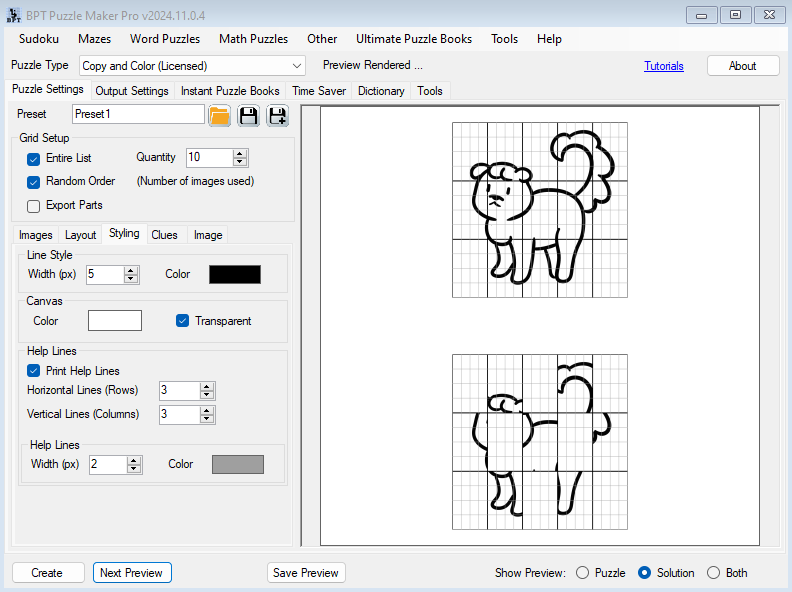
Task: Toggle Transparent canvas checkbox
Action: tap(182, 321)
